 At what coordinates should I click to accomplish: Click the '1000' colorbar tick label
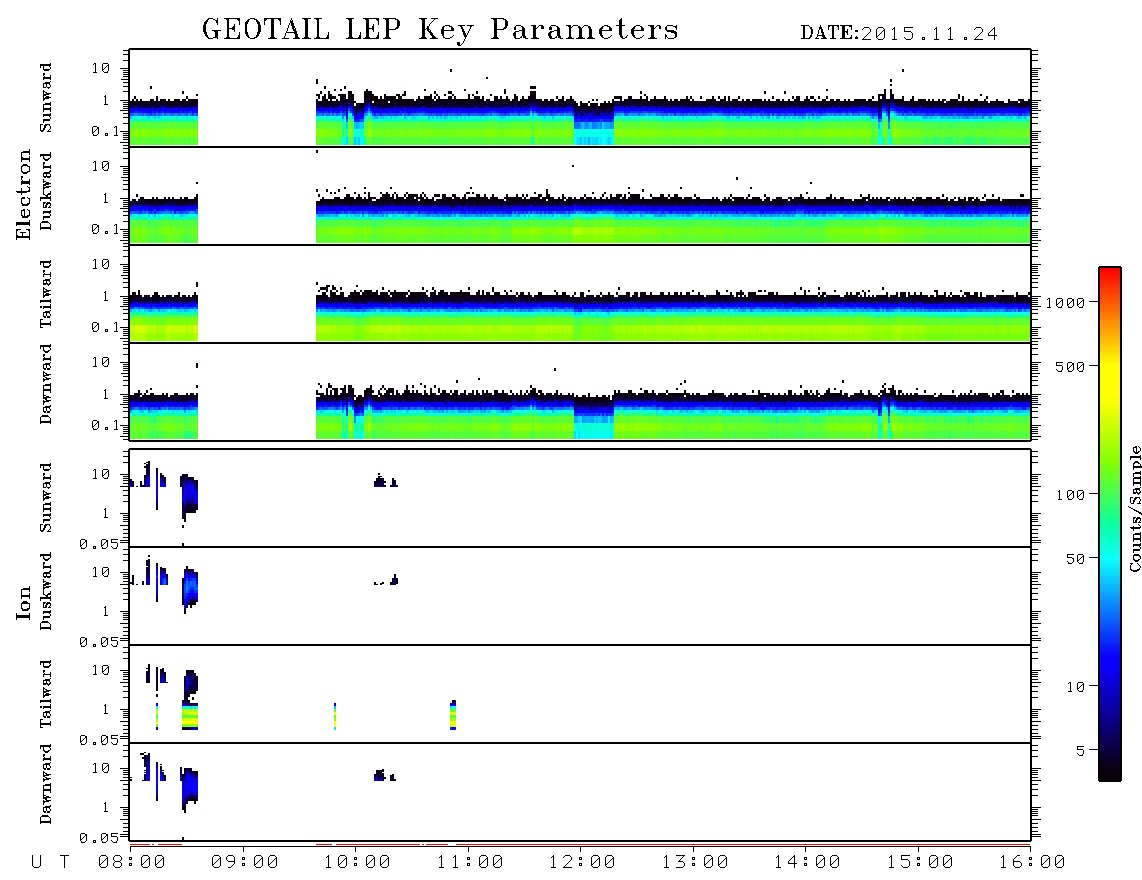point(1065,303)
